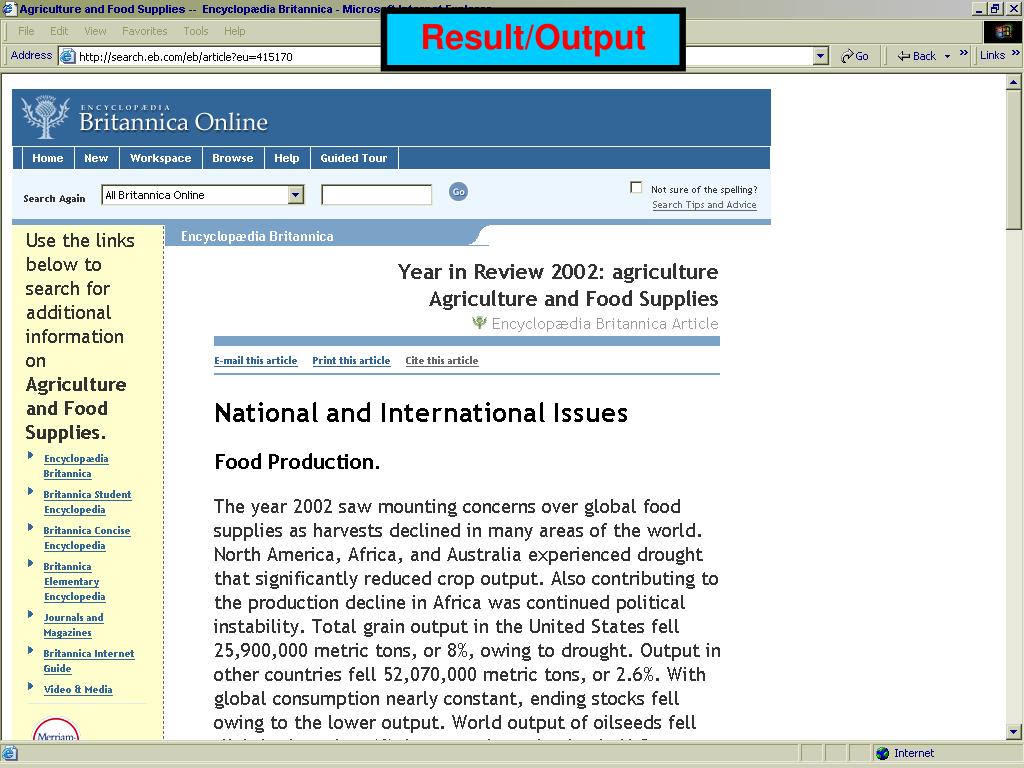Click the scrollbar down arrow
The width and height of the screenshot is (1024, 768).
[x=1014, y=731]
